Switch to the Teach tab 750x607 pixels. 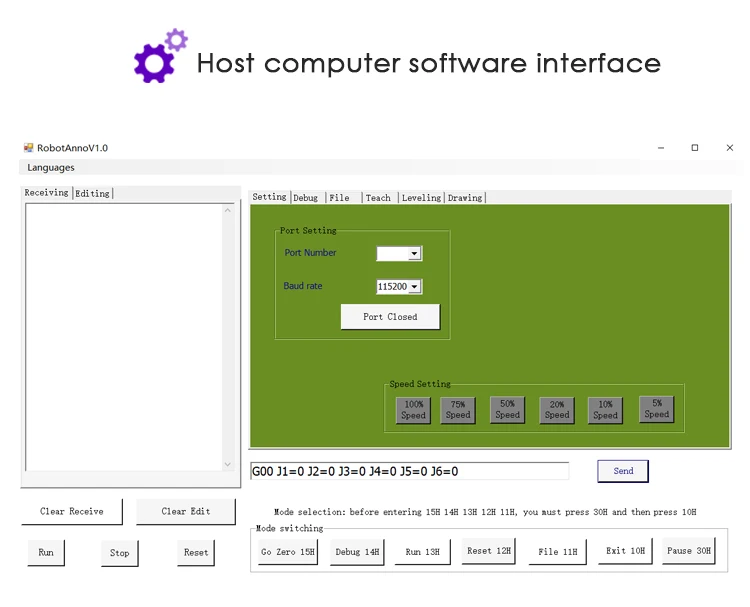(378, 198)
